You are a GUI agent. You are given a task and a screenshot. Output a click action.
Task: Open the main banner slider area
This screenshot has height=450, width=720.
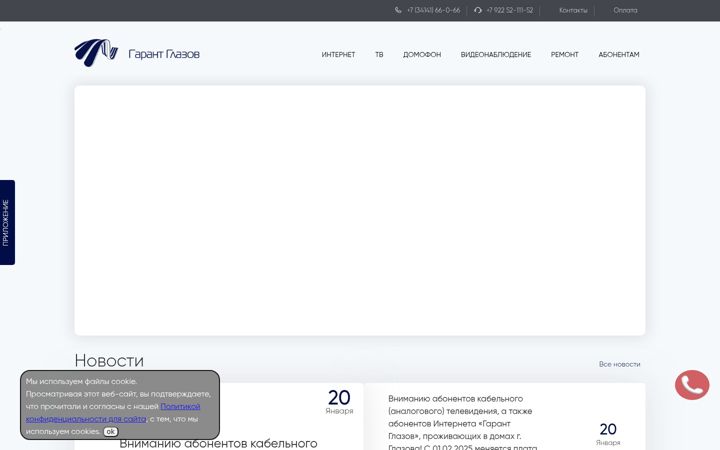click(360, 210)
